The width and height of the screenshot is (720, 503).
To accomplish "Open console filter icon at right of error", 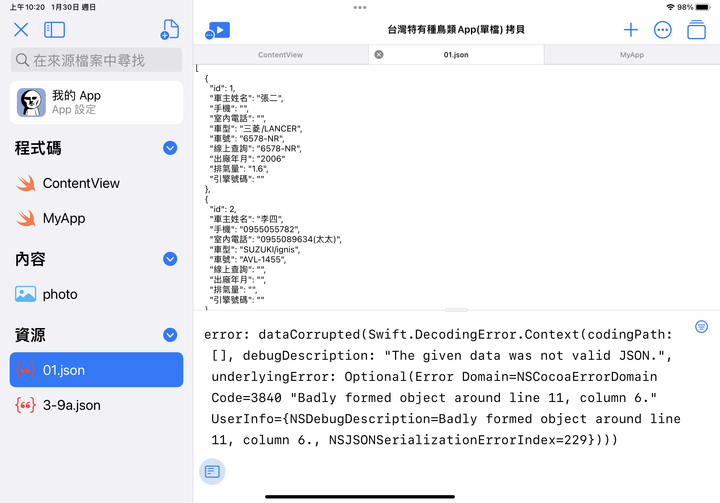I will click(701, 327).
